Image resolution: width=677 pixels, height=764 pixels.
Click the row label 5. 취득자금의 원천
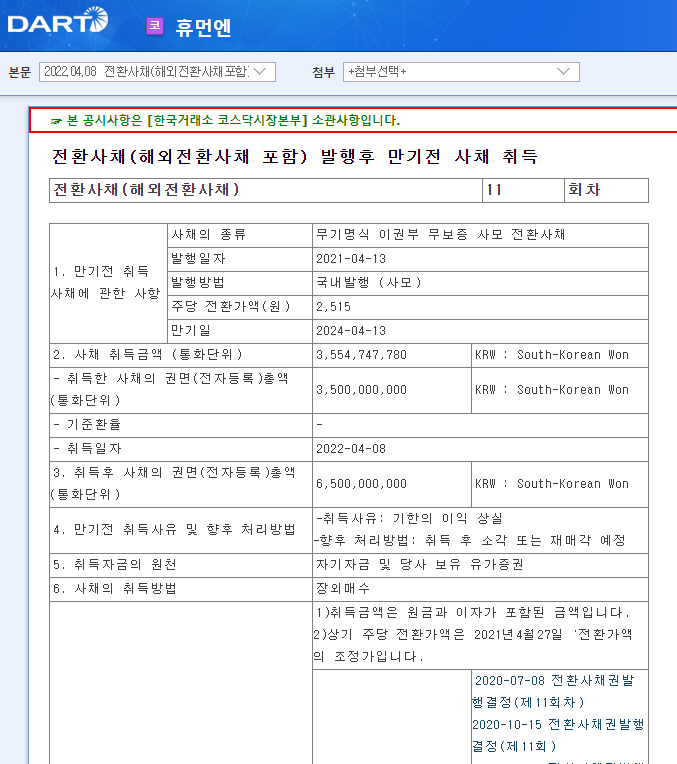115,565
